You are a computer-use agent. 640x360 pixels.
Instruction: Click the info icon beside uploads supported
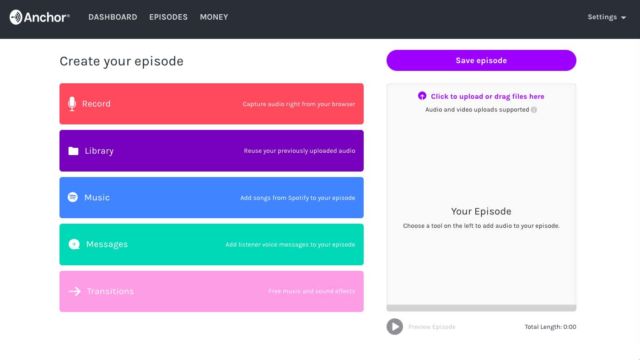[534, 110]
